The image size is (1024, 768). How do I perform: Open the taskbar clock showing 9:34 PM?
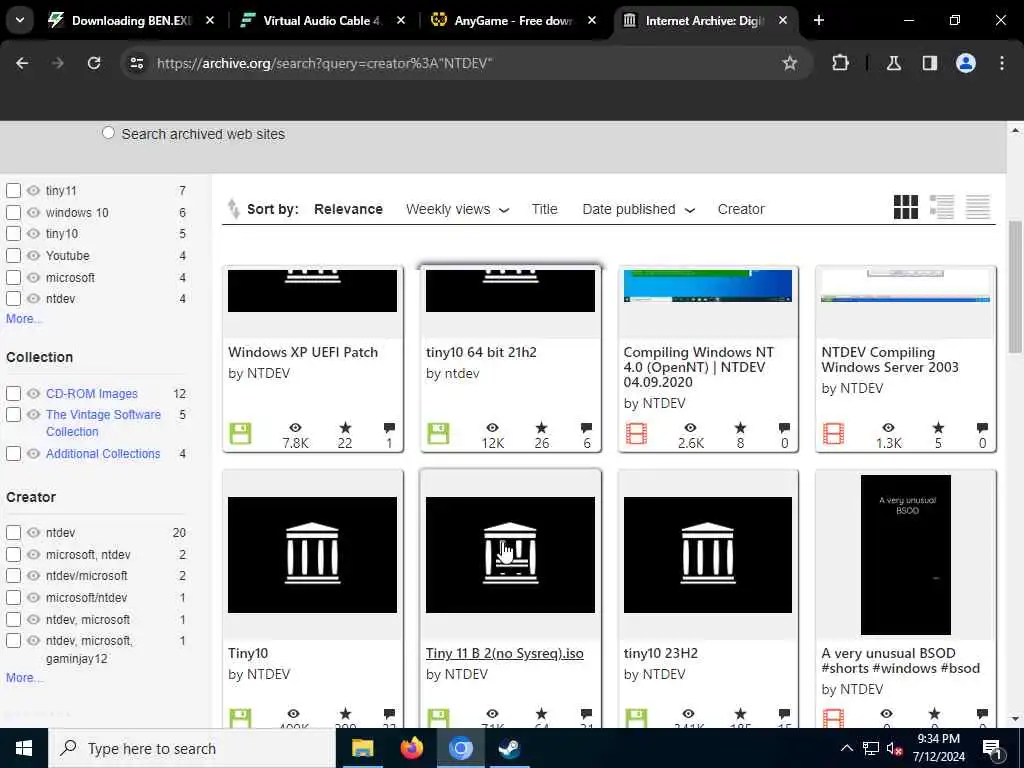click(x=938, y=748)
